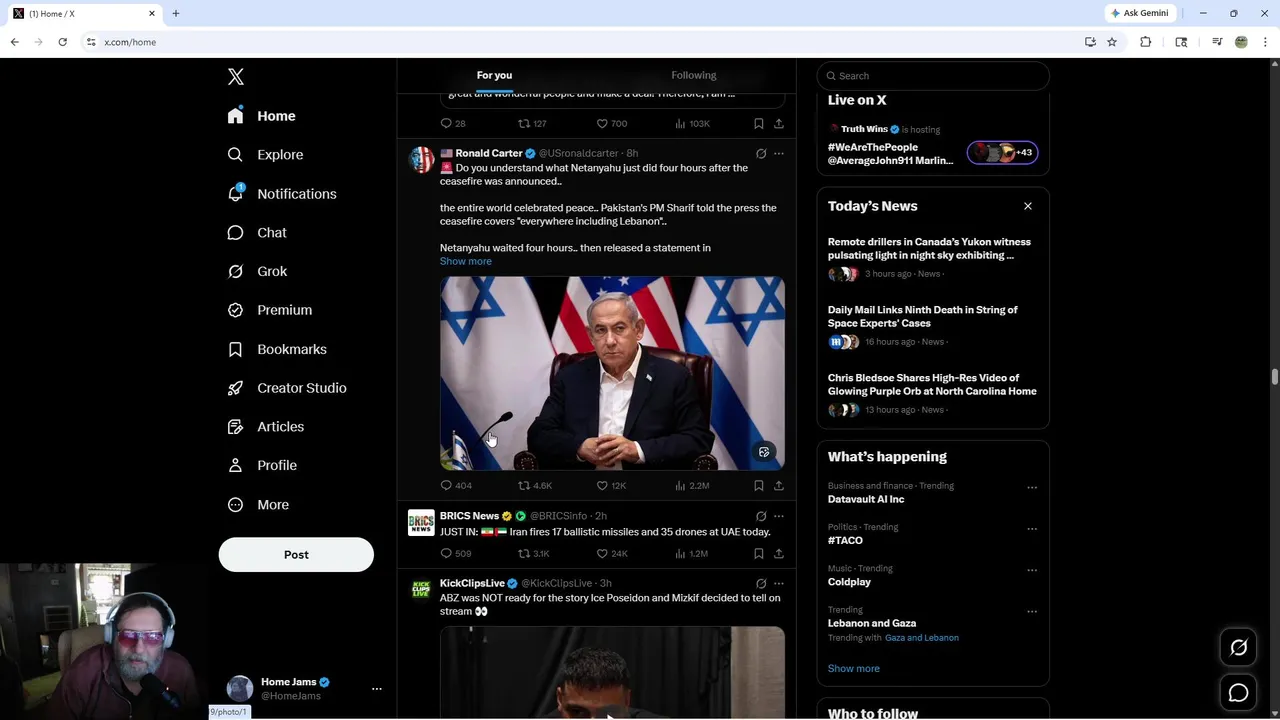Click the X logo in sidebar

236,77
